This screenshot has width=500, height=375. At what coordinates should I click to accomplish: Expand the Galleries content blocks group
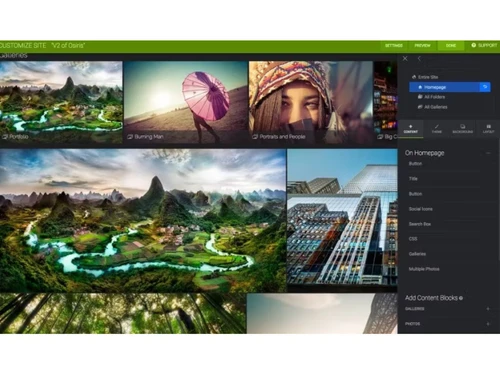tap(488, 309)
